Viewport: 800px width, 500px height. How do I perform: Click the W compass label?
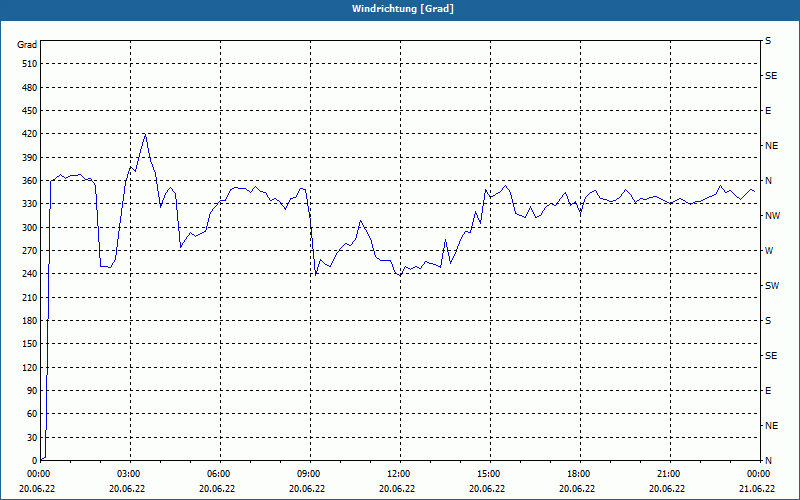(769, 251)
